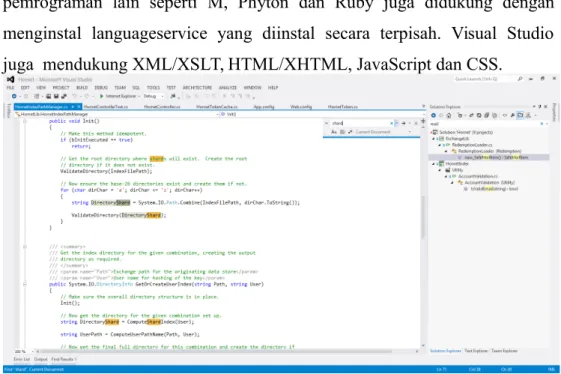561x374 pixels.
Task: Switch to the App.config tab
Action: (264, 107)
